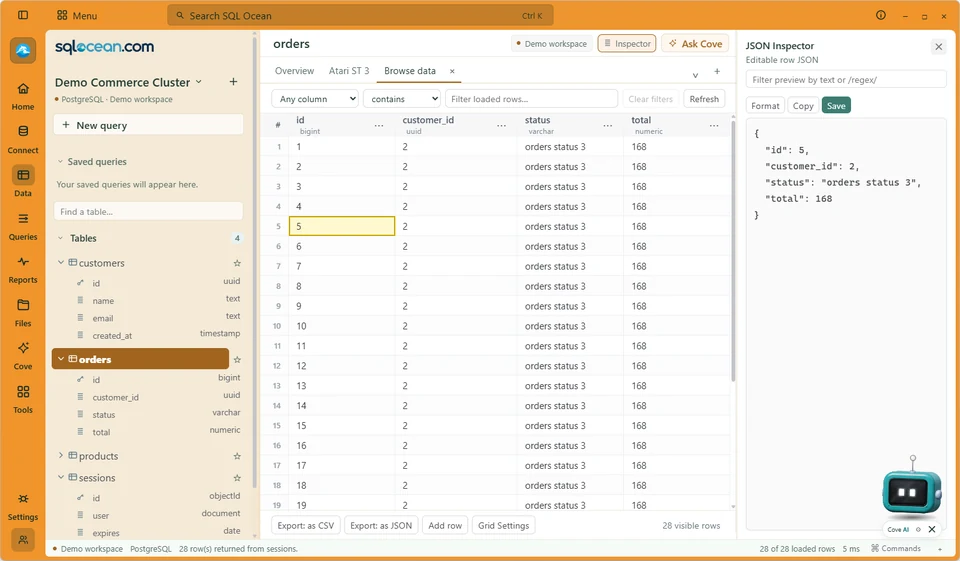Open the contains operator dropdown
This screenshot has height=561, width=960.
point(402,99)
